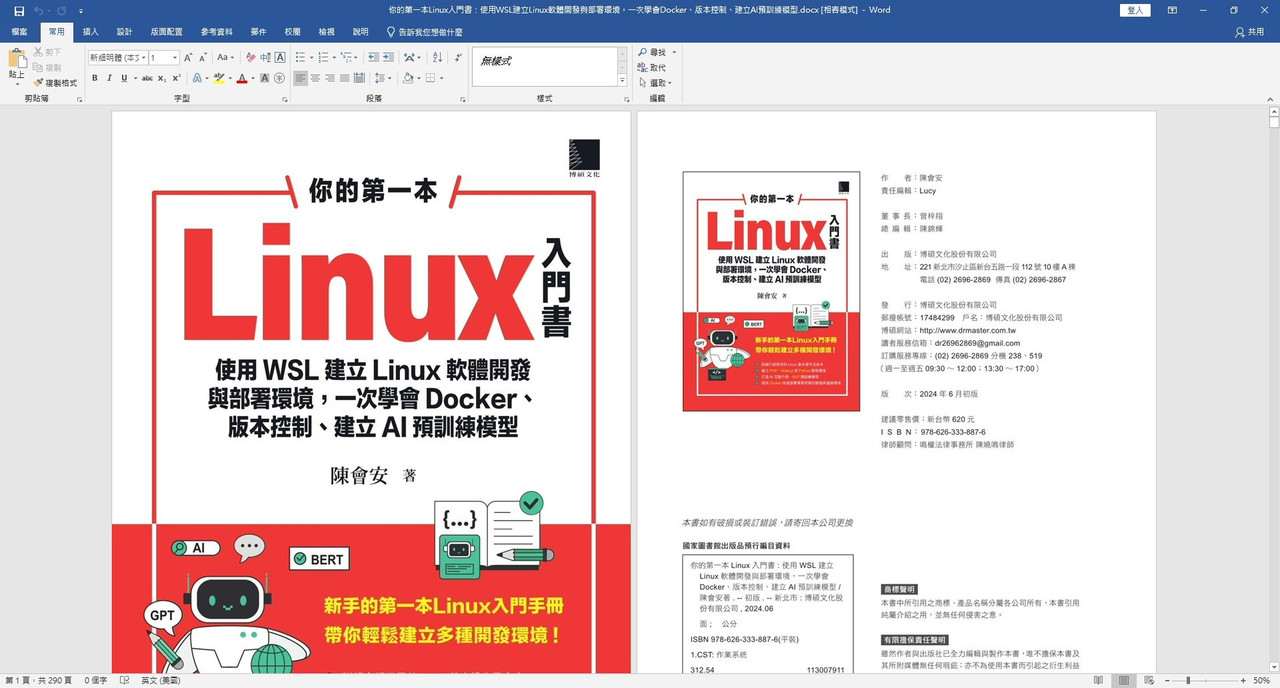Click the page count in the status bar
Viewport: 1280px width, 688px height.
coord(40,680)
